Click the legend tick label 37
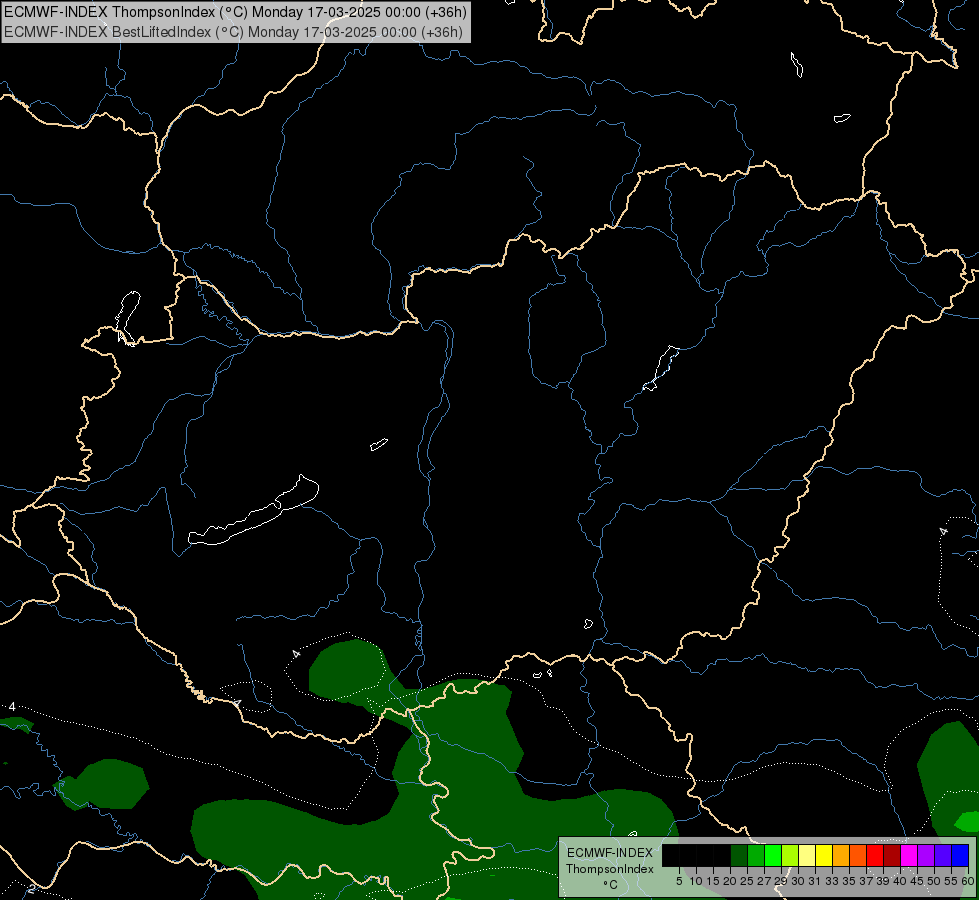This screenshot has height=900, width=979. [x=865, y=881]
